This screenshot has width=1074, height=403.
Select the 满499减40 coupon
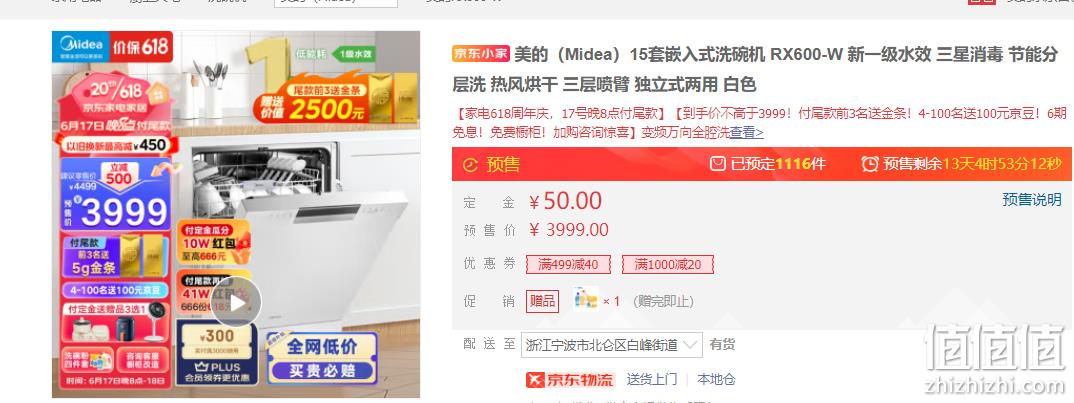(x=569, y=265)
